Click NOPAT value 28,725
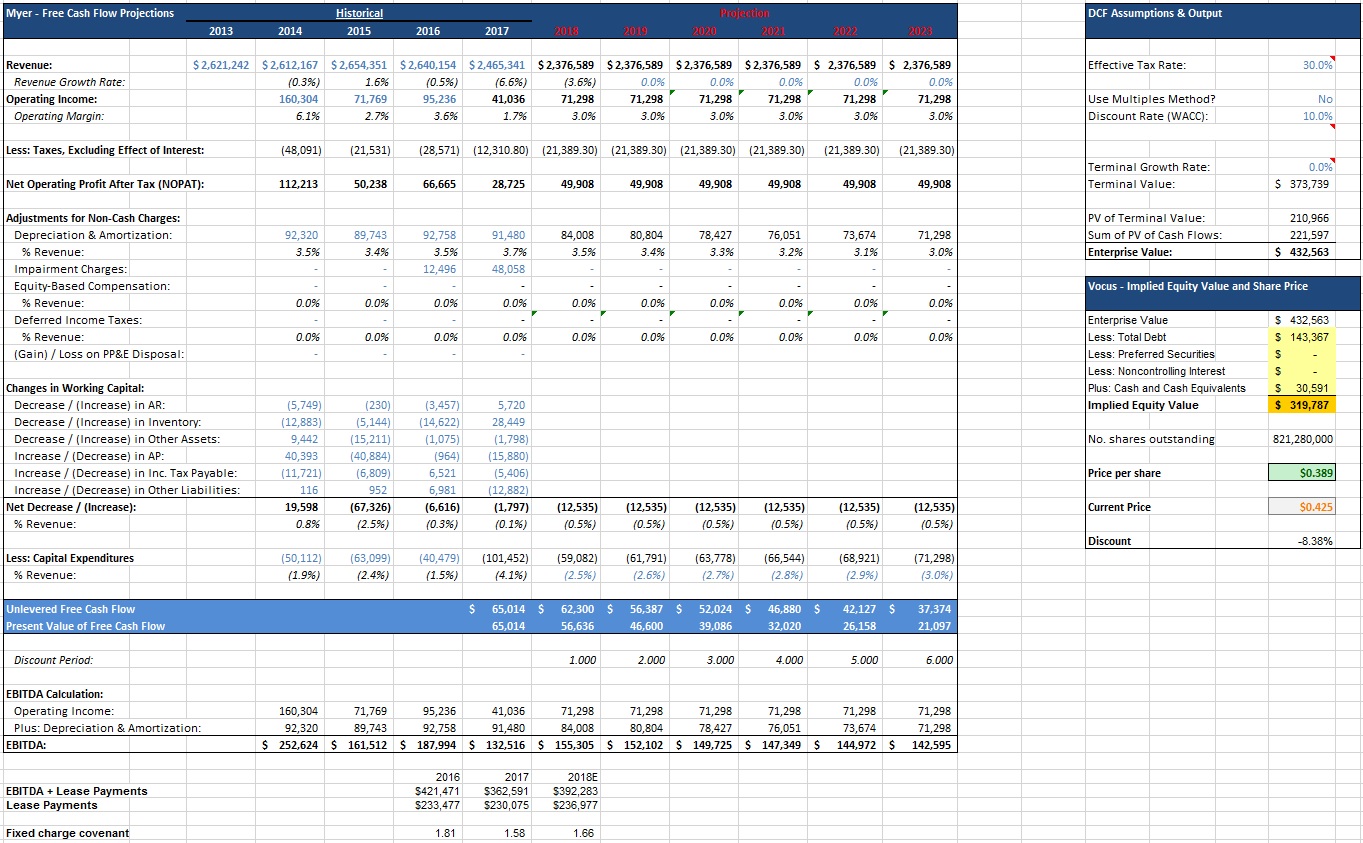Screen dimensions: 1363x843 coord(509,184)
